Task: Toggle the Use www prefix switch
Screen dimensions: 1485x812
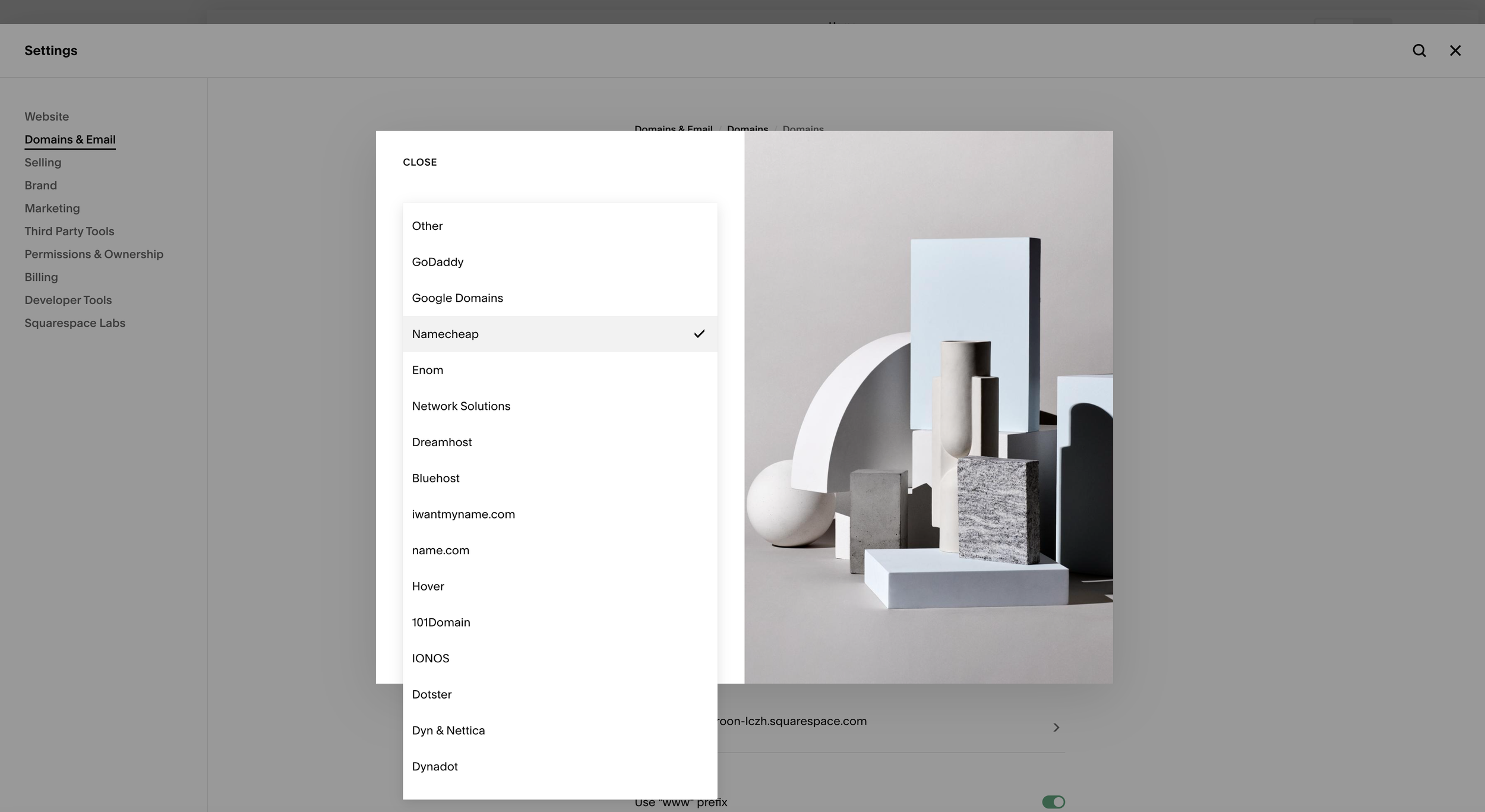Action: pyautogui.click(x=1053, y=802)
